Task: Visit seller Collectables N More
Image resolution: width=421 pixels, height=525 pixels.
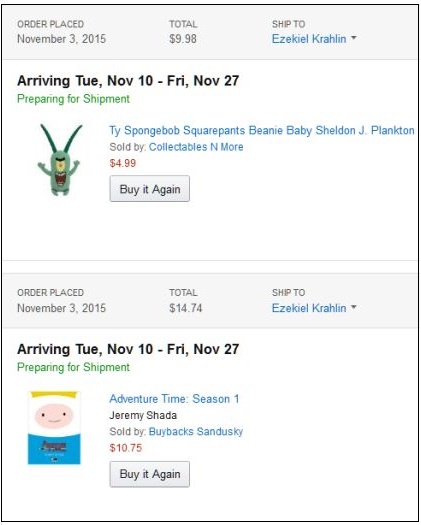Action: pyautogui.click(x=196, y=147)
